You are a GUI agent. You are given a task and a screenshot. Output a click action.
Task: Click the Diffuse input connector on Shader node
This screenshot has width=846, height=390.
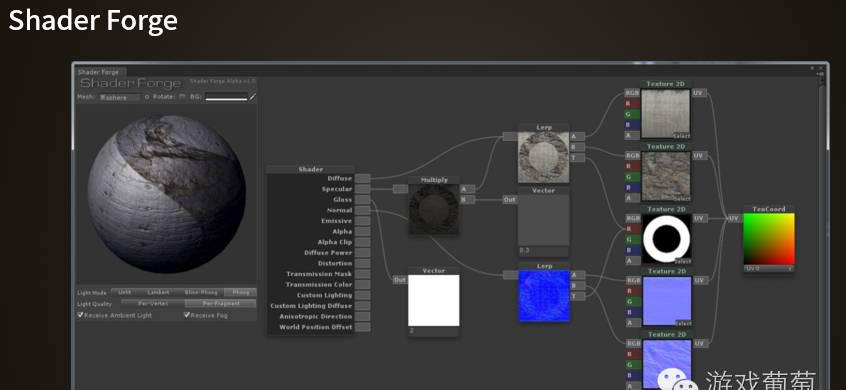point(363,179)
